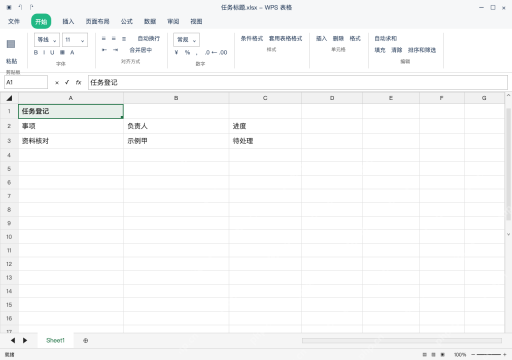512x360 pixels.
Task: Click the Paste (粘贴) clipboard icon
Action: (x=11, y=44)
